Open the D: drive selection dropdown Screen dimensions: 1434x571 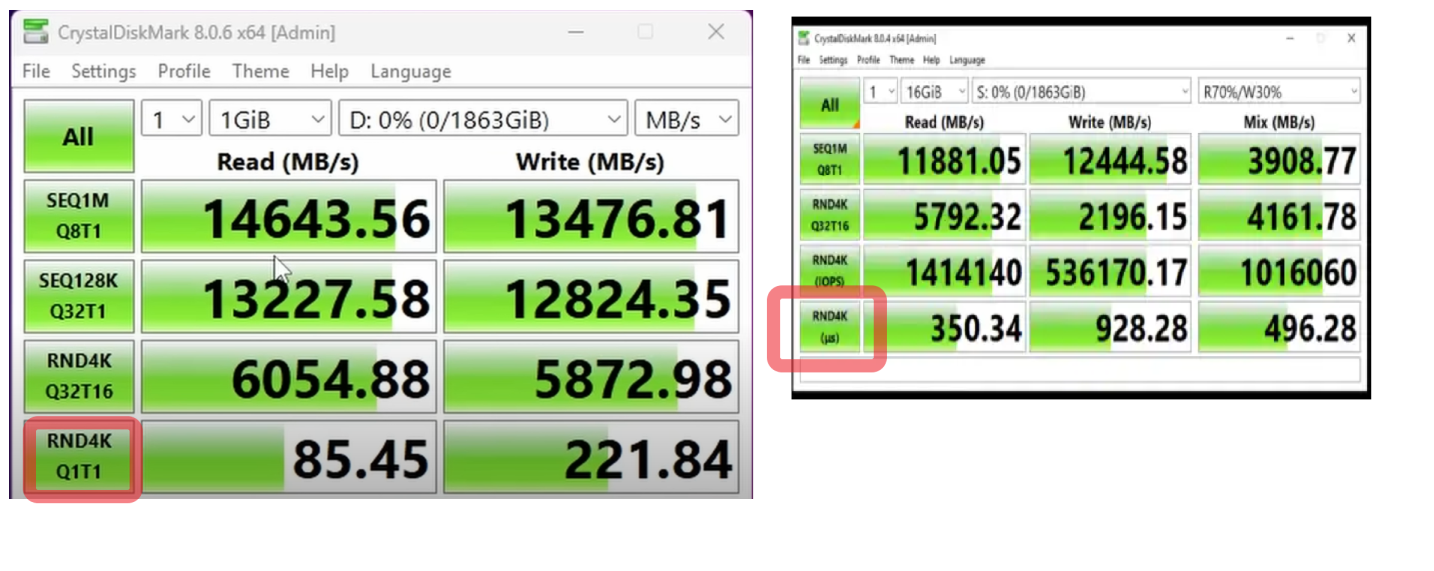click(x=483, y=121)
